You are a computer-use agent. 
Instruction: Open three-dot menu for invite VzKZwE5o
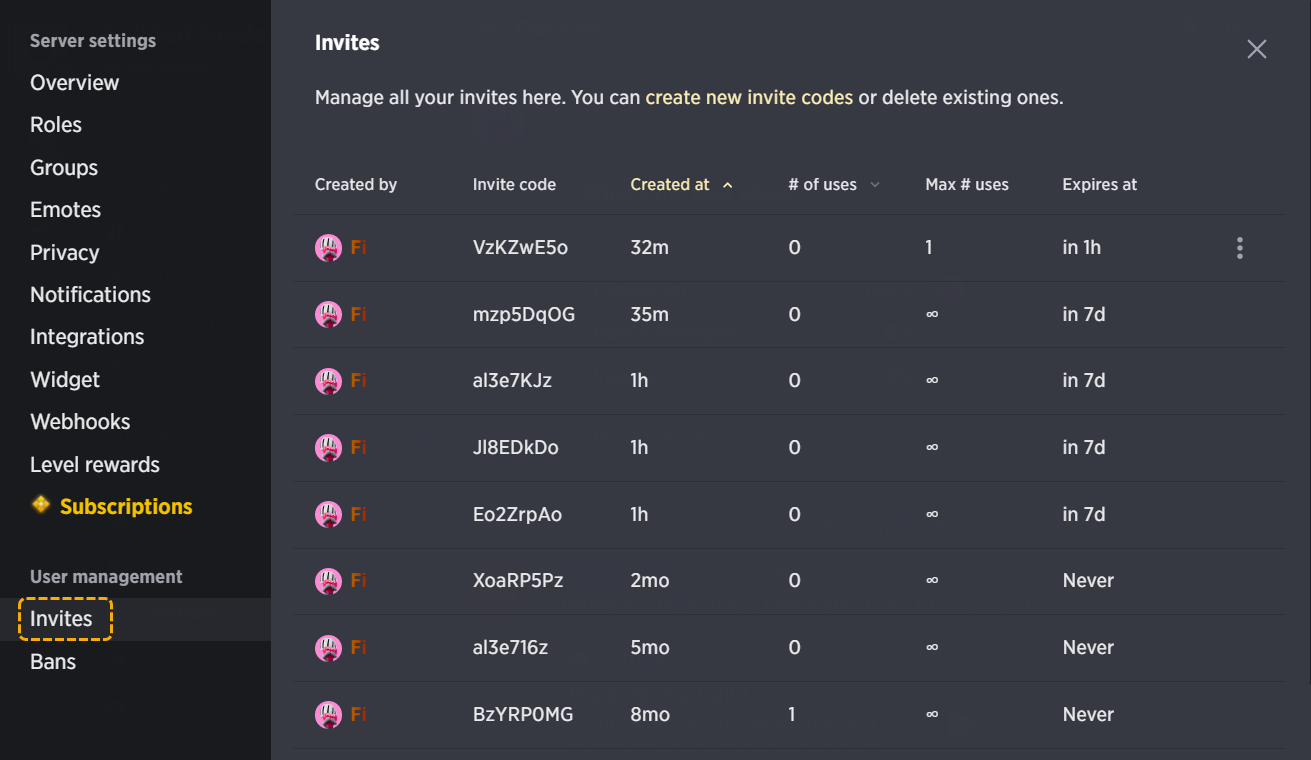(x=1239, y=248)
